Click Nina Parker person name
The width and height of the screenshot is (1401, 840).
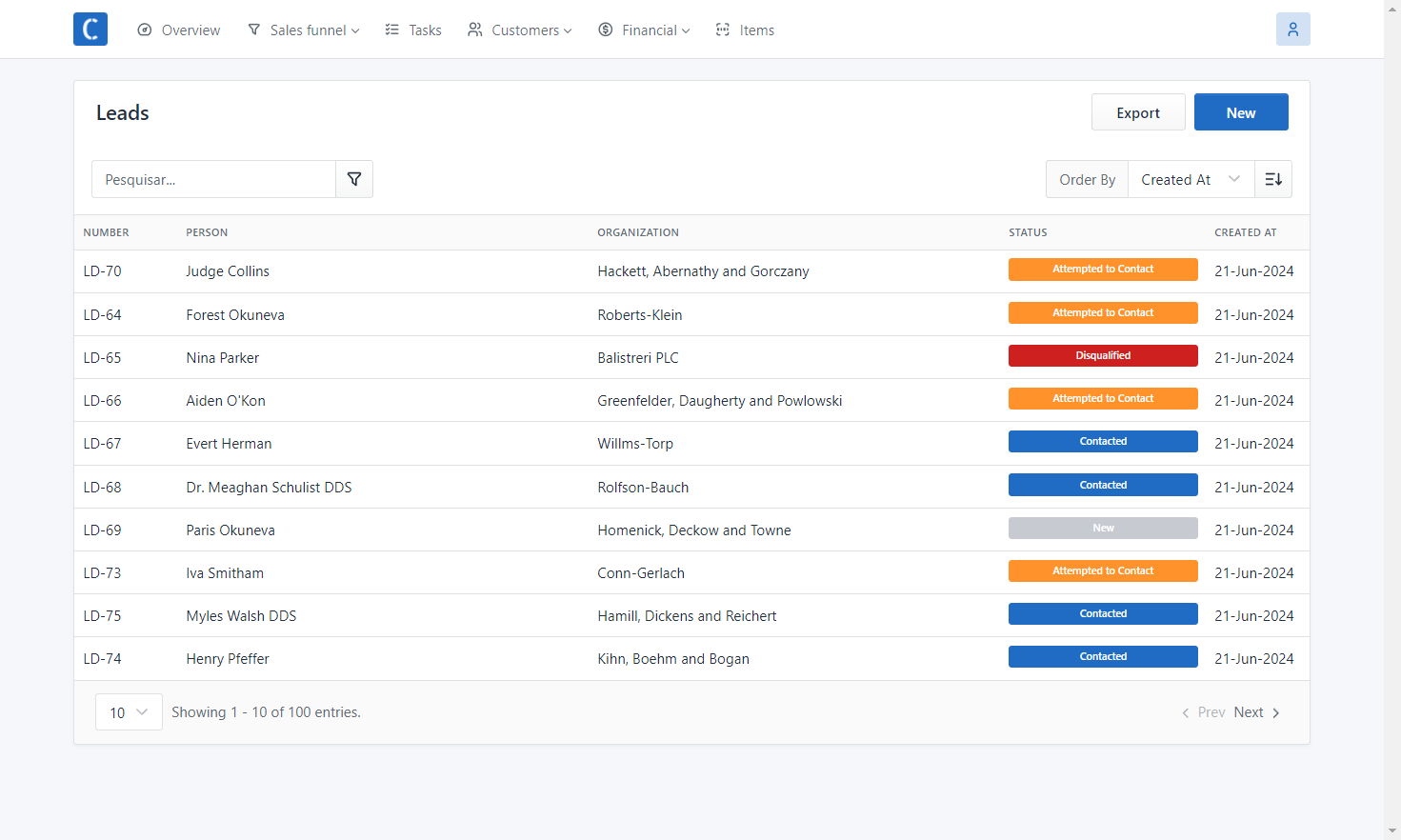coord(223,358)
